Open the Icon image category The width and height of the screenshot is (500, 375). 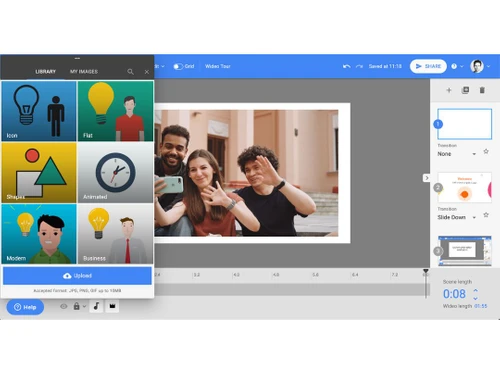39,111
